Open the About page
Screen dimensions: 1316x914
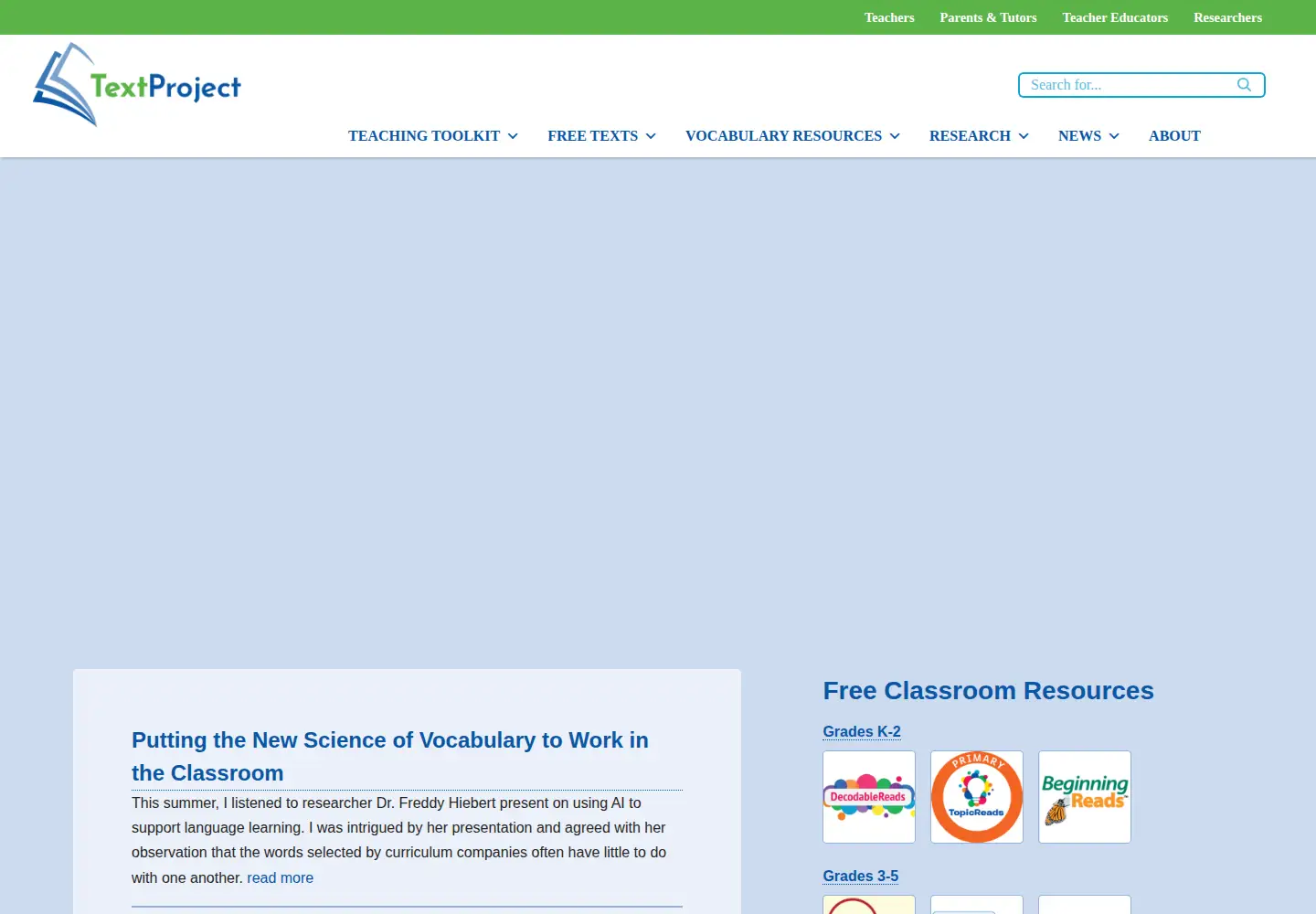click(1174, 135)
